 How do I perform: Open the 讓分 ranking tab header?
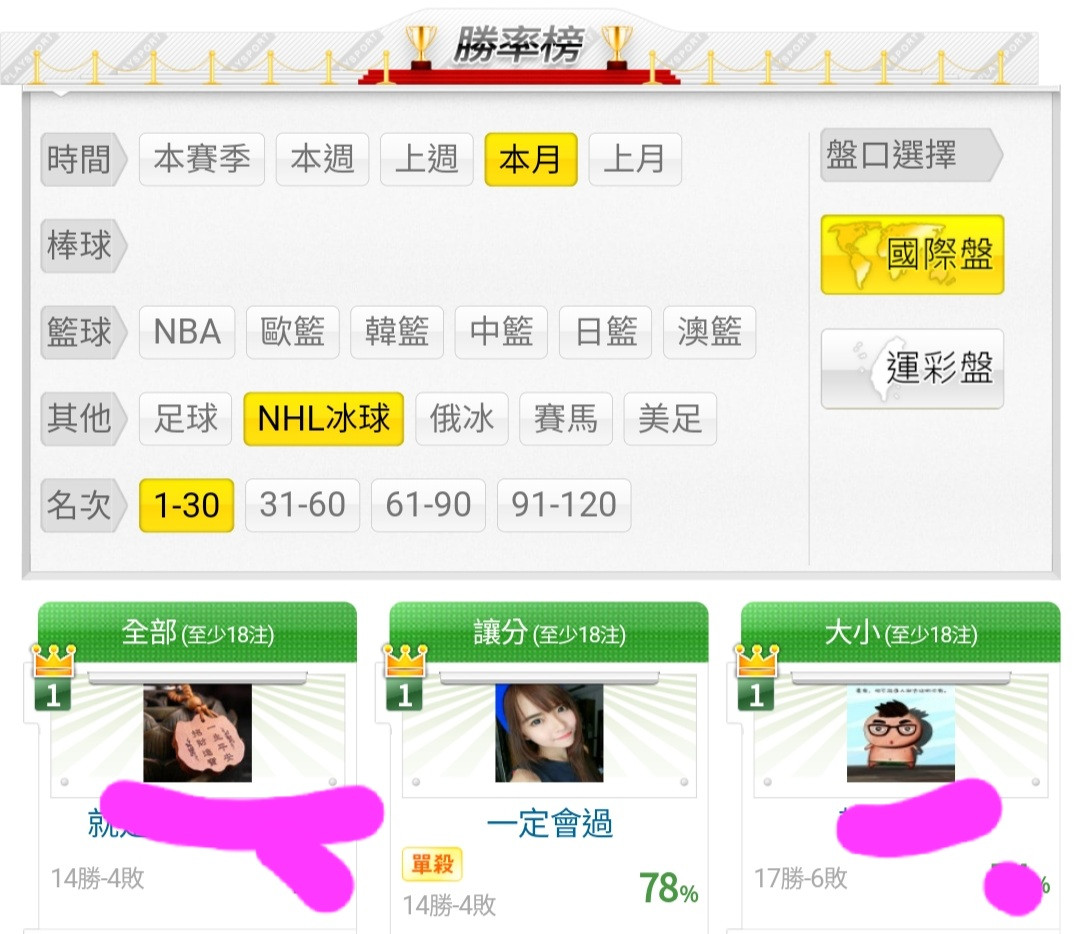(549, 632)
